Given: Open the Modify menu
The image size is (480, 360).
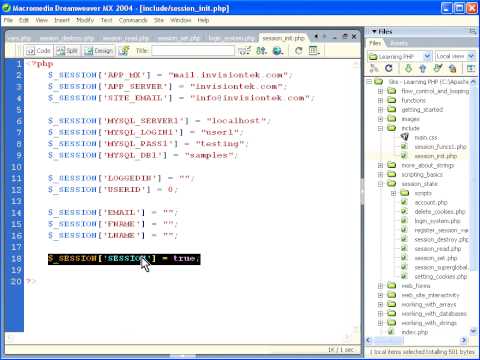Looking at the screenshot, I should (x=85, y=20).
